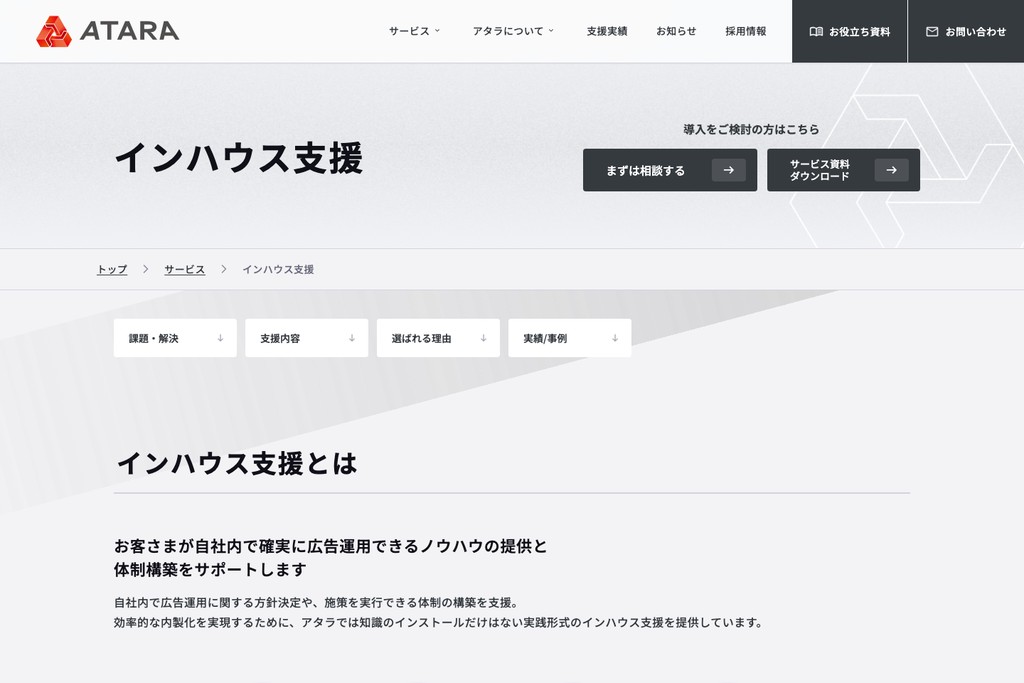The width and height of the screenshot is (1024, 683).
Task: Click the breadcrumb chevron after トップ
Action: tap(146, 269)
